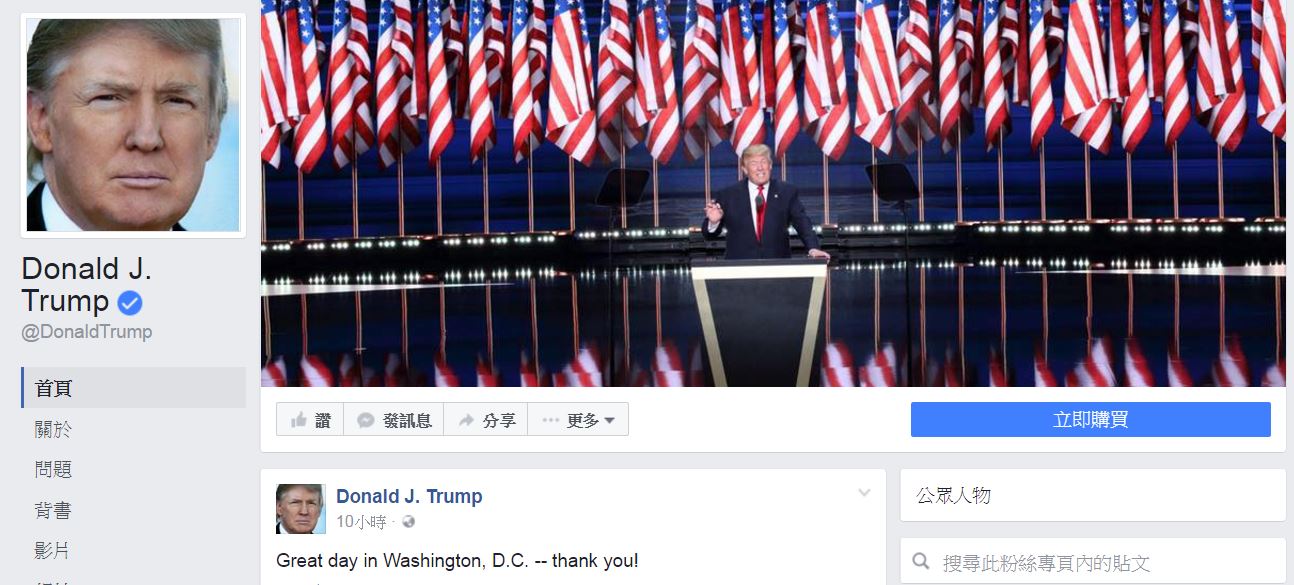Click the three-dots icon on 更多 button
This screenshot has width=1294, height=585.
click(550, 421)
